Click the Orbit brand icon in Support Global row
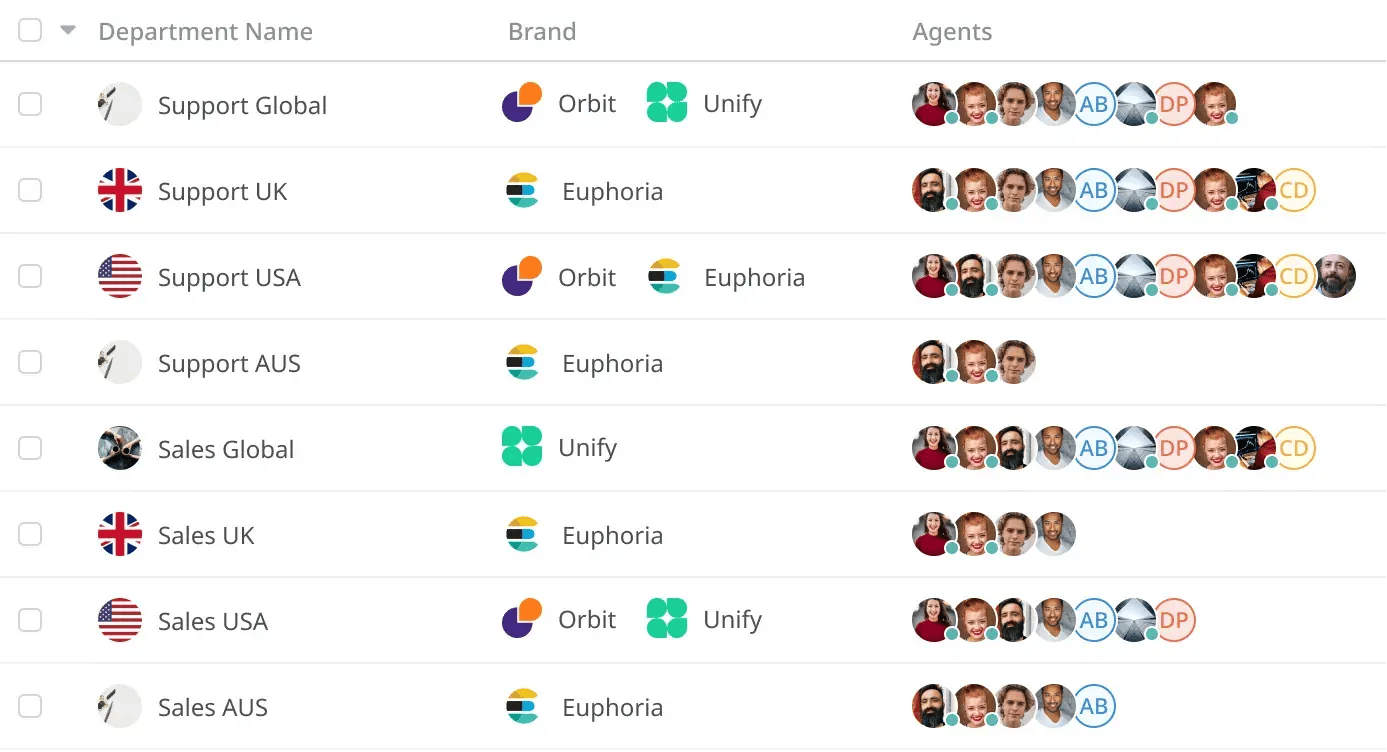This screenshot has width=1387, height=752. (x=522, y=103)
